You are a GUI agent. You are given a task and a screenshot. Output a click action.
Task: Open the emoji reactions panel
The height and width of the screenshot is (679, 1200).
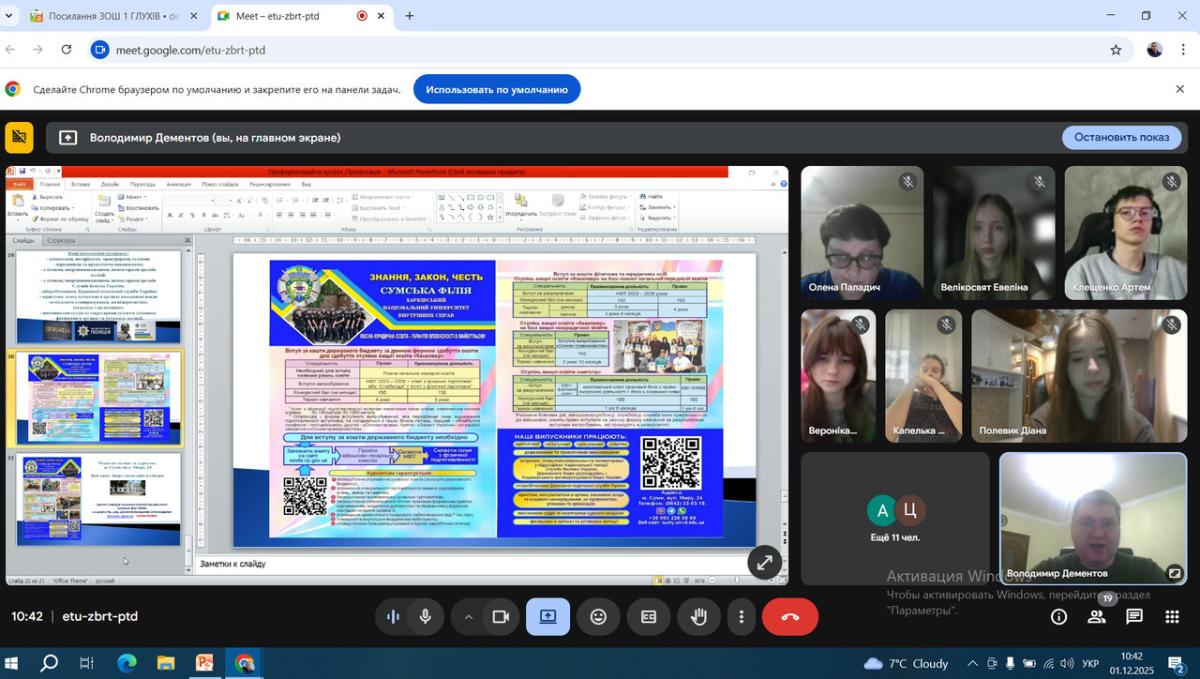(x=598, y=617)
